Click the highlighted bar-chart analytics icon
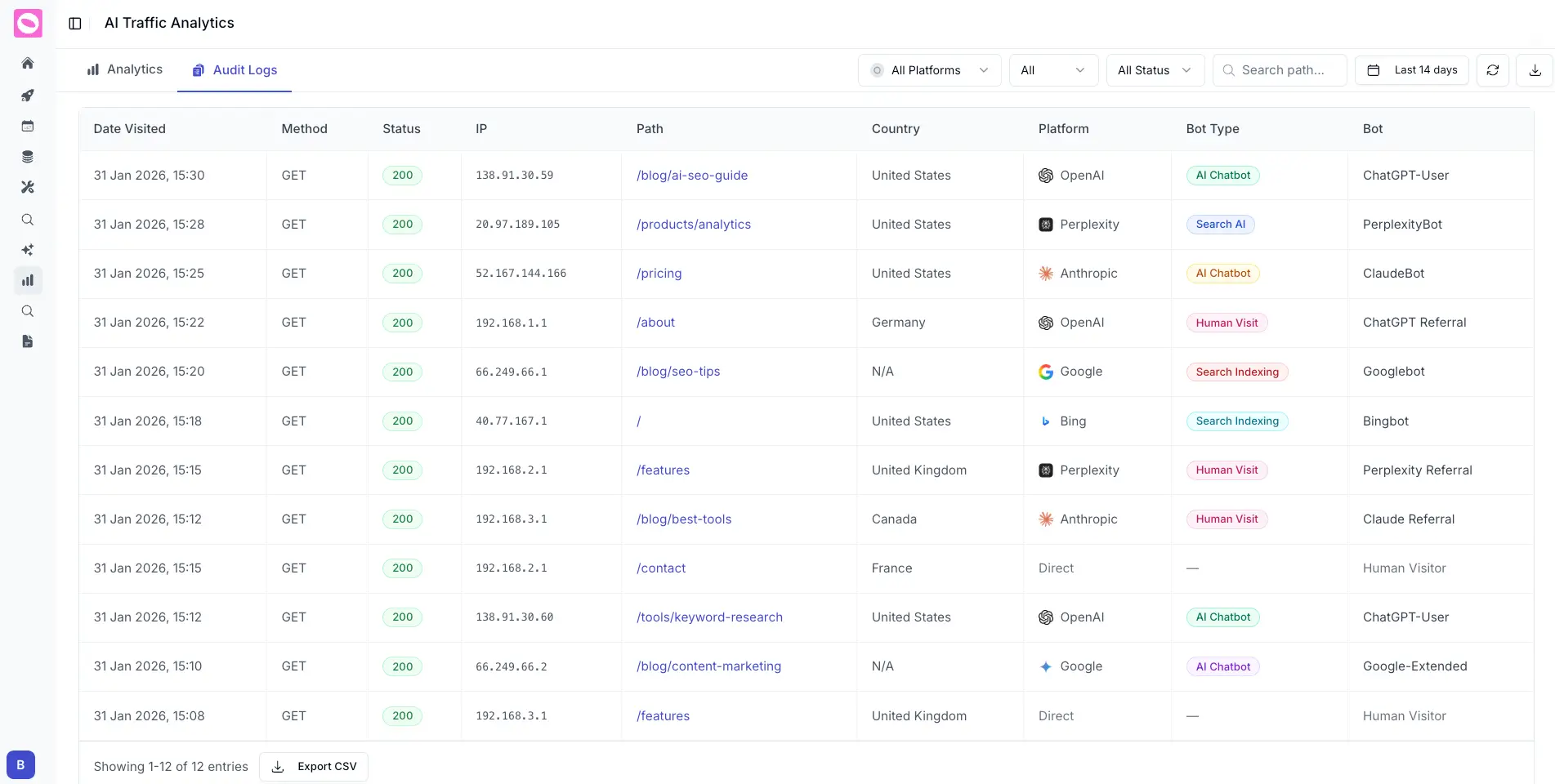 (x=27, y=280)
